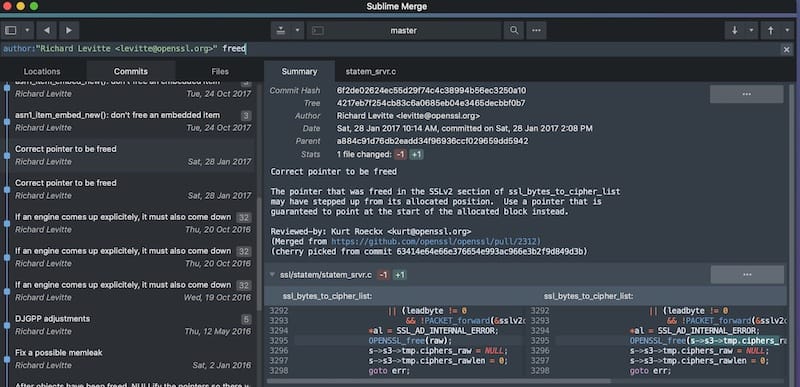Image resolution: width=800 pixels, height=387 pixels.
Task: Open the Summary tab
Action: [299, 71]
